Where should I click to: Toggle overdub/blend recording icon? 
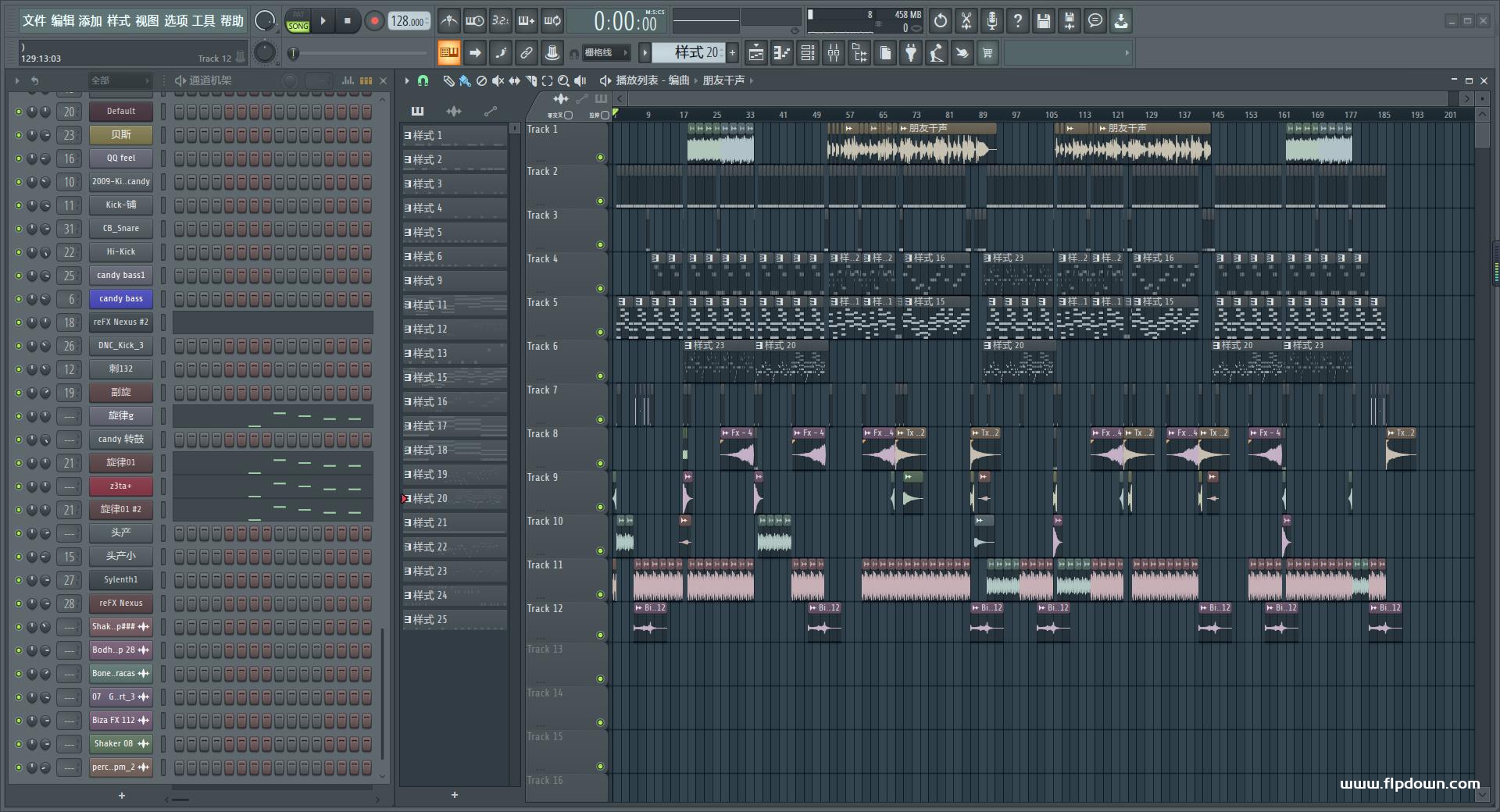click(527, 21)
